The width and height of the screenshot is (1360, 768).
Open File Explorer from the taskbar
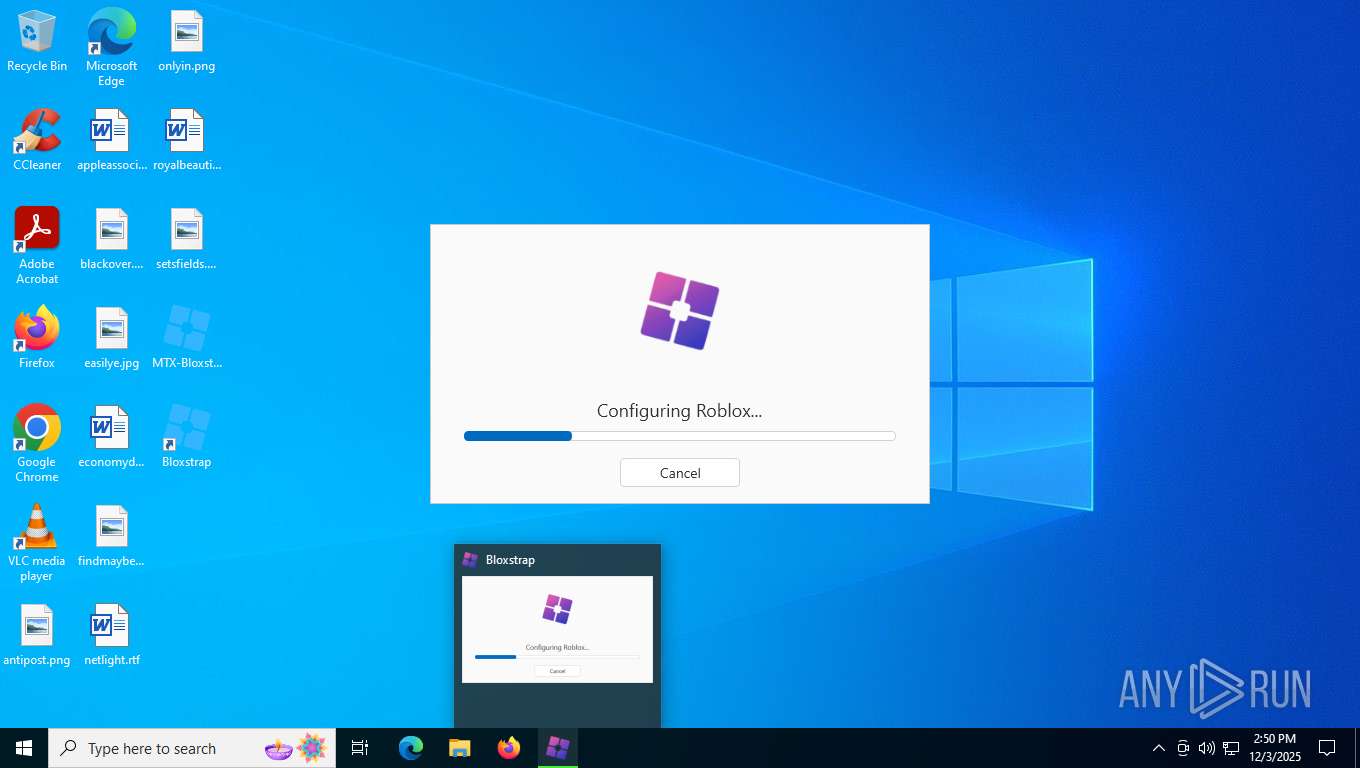coord(460,748)
